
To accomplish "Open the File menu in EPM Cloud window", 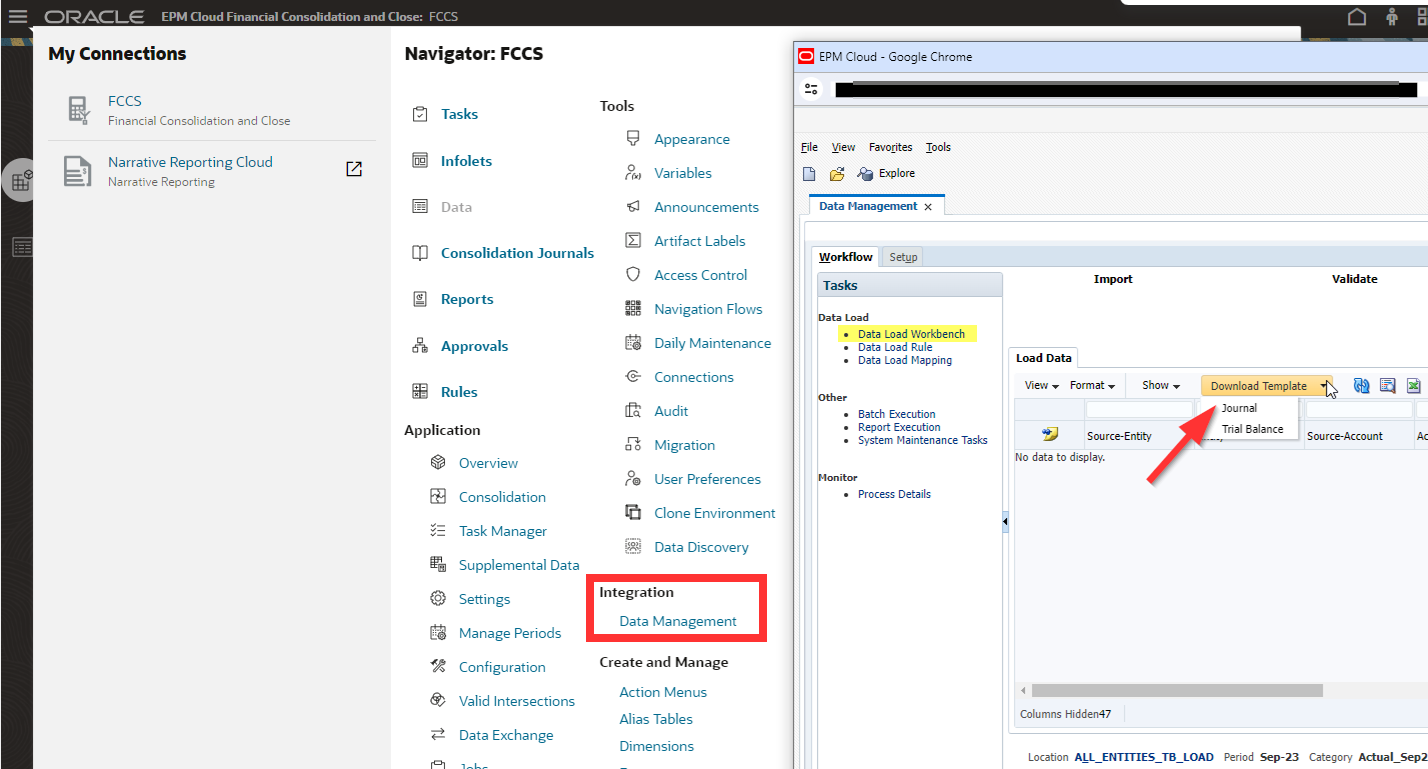I will [x=810, y=147].
